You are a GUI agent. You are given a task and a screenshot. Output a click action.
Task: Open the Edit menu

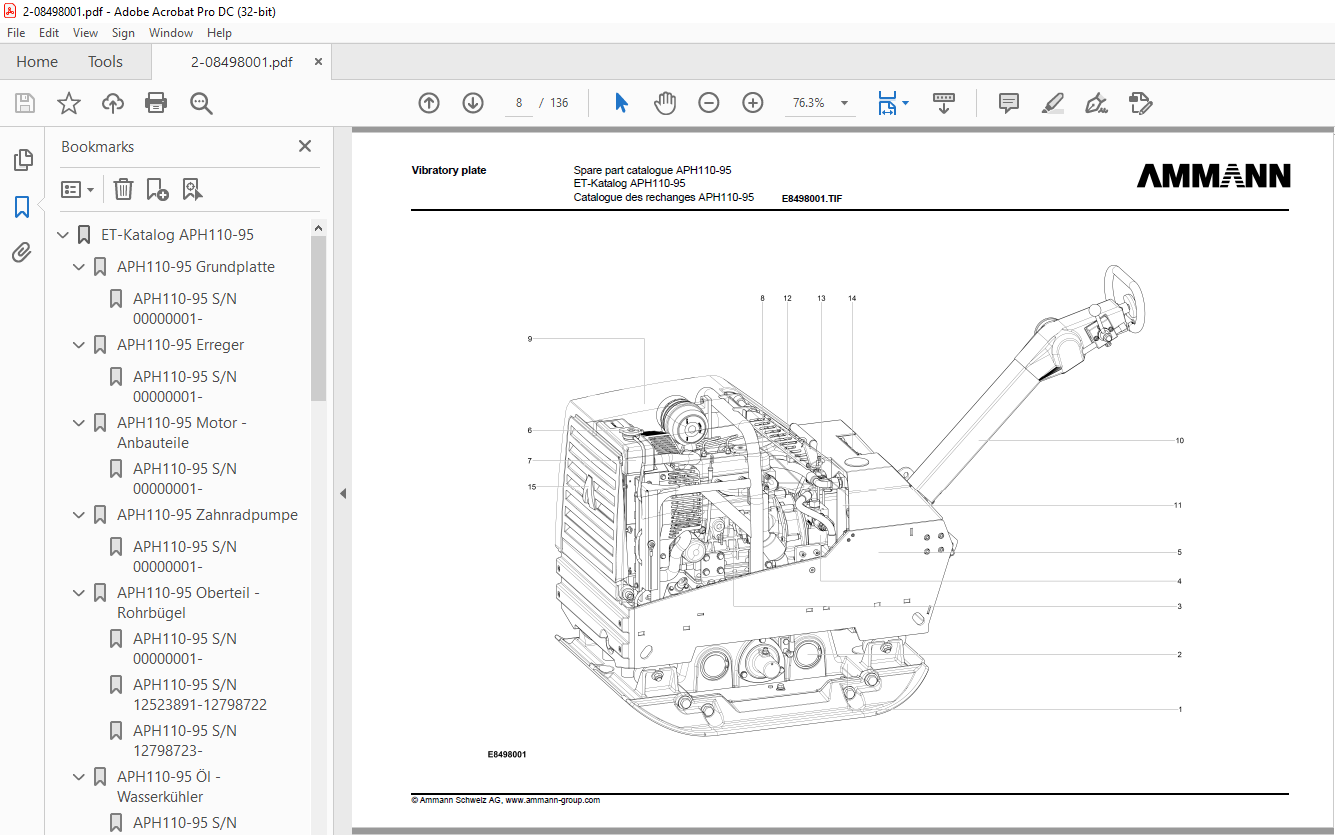(x=49, y=33)
